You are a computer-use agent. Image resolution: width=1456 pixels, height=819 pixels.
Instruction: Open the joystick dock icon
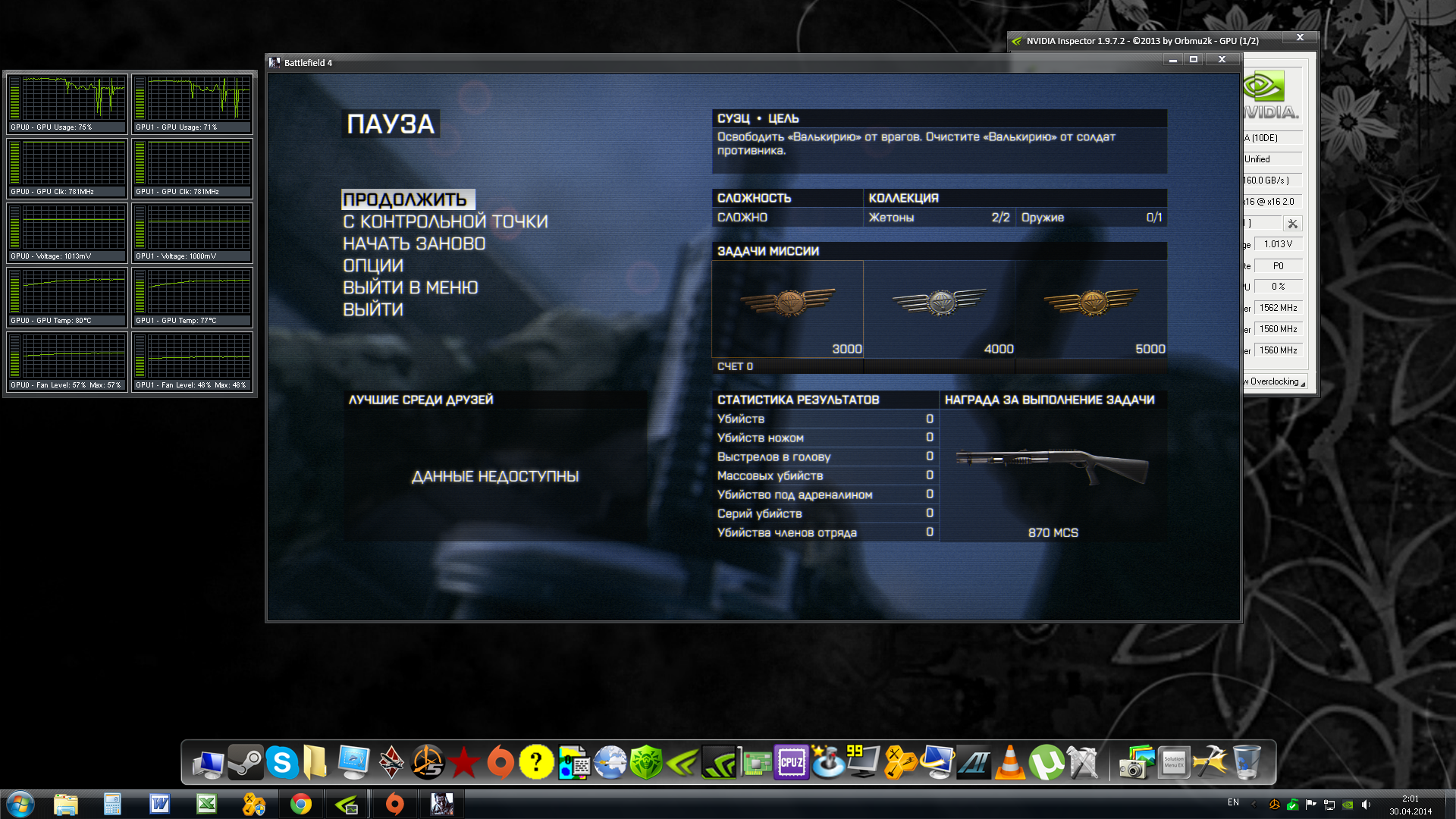coord(828,762)
